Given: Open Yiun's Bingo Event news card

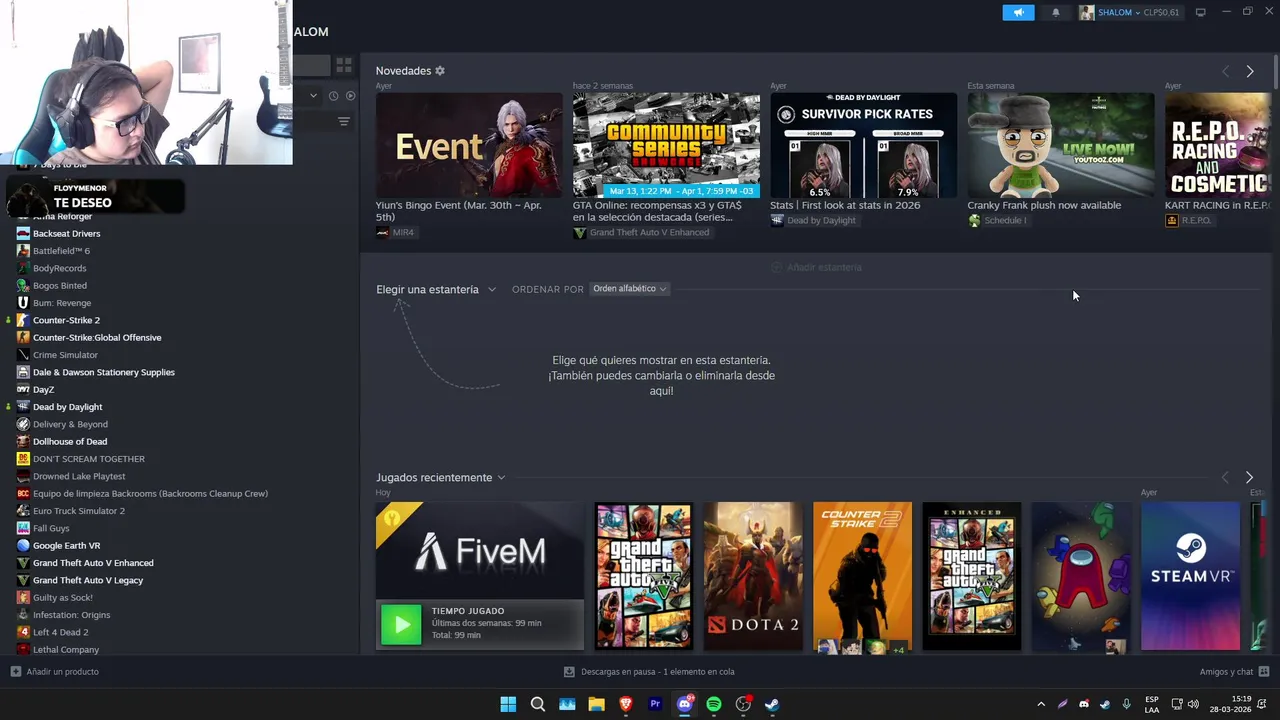Looking at the screenshot, I should 469,146.
